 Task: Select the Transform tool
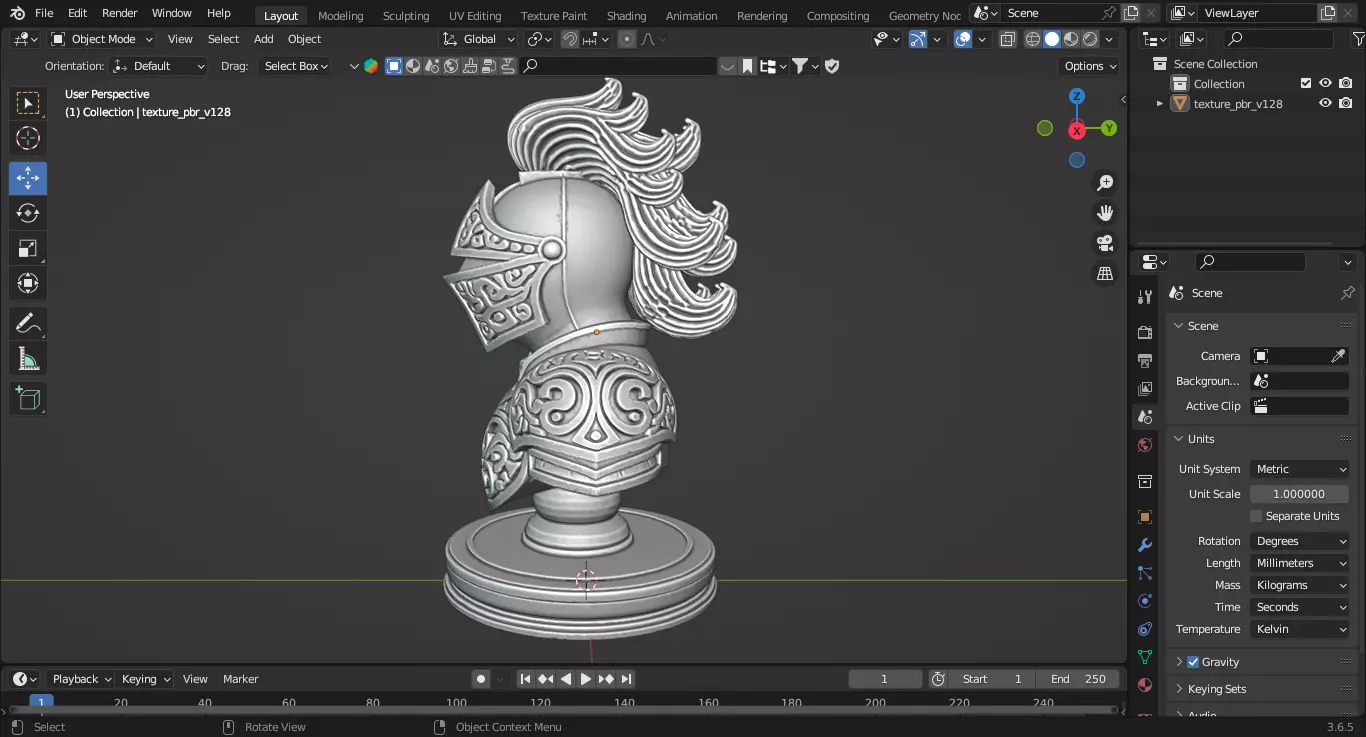(28, 283)
